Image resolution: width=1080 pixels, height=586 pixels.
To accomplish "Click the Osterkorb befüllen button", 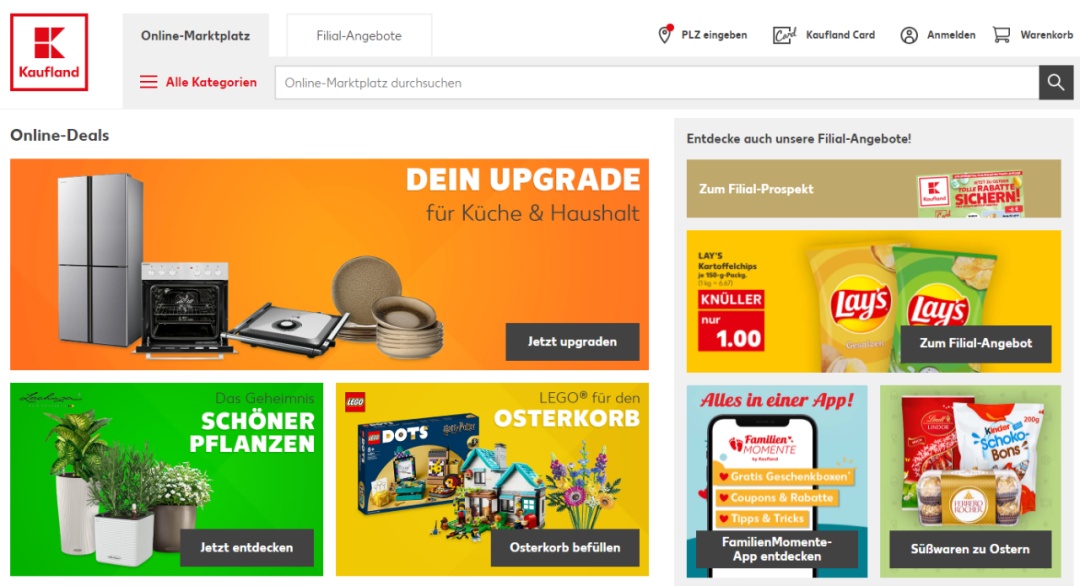I will coord(565,547).
